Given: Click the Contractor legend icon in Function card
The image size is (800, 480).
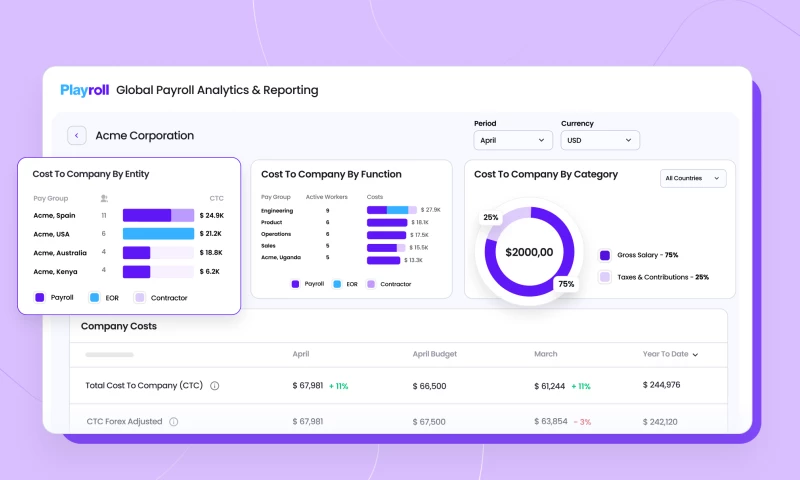Looking at the screenshot, I should tap(371, 284).
